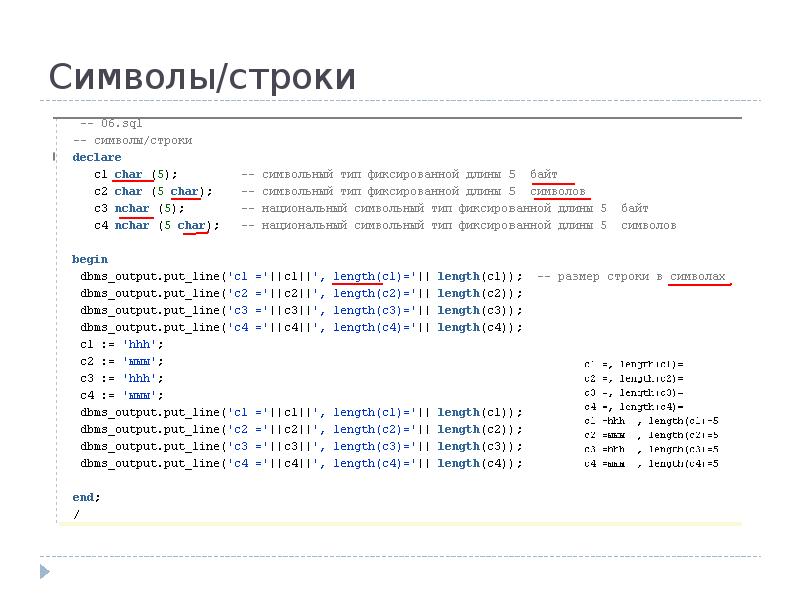Click the underlined 'символах' in the size comment
The image size is (800, 600).
tap(697, 276)
